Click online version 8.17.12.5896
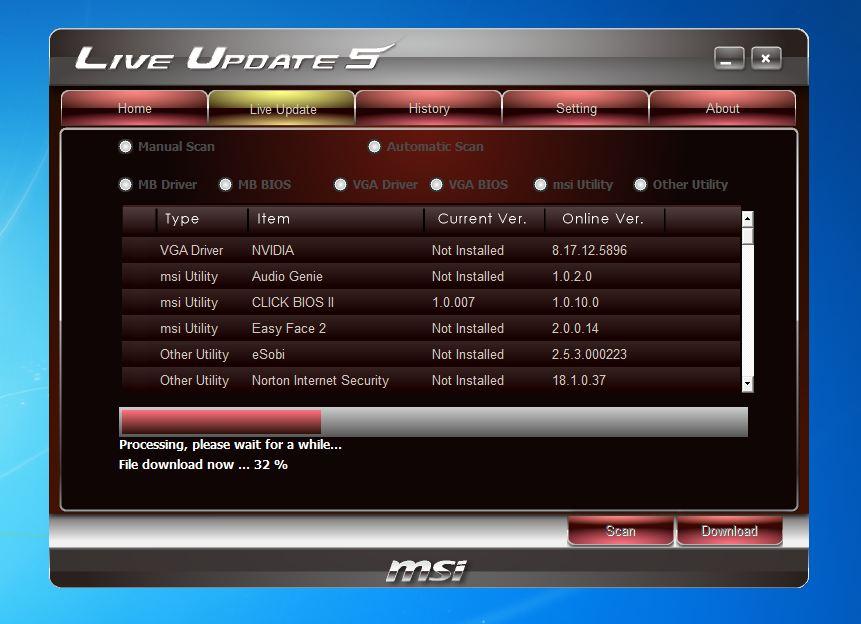The image size is (861, 624). tap(589, 250)
